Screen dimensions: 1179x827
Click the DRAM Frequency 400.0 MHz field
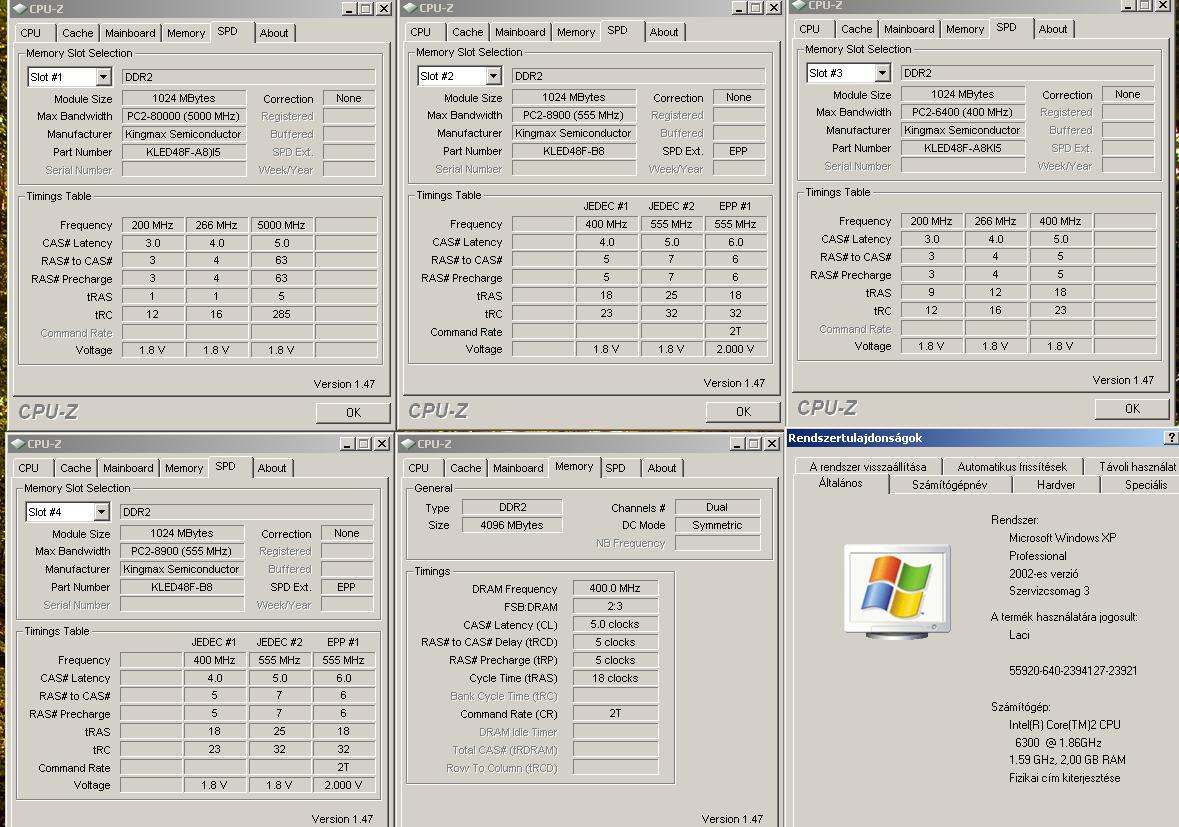[x=615, y=589]
